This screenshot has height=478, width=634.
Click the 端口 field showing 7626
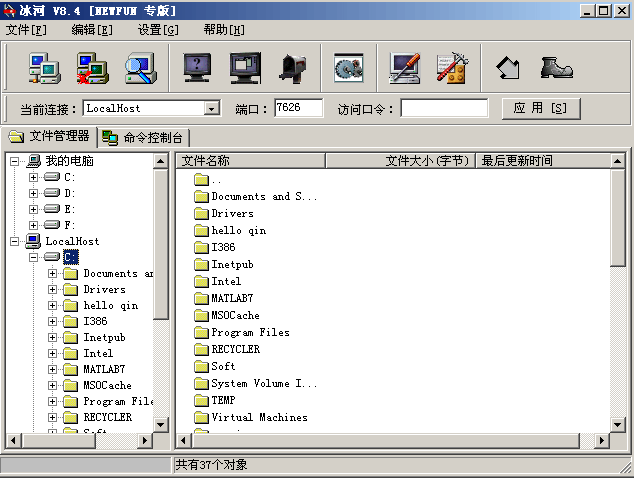(x=298, y=108)
